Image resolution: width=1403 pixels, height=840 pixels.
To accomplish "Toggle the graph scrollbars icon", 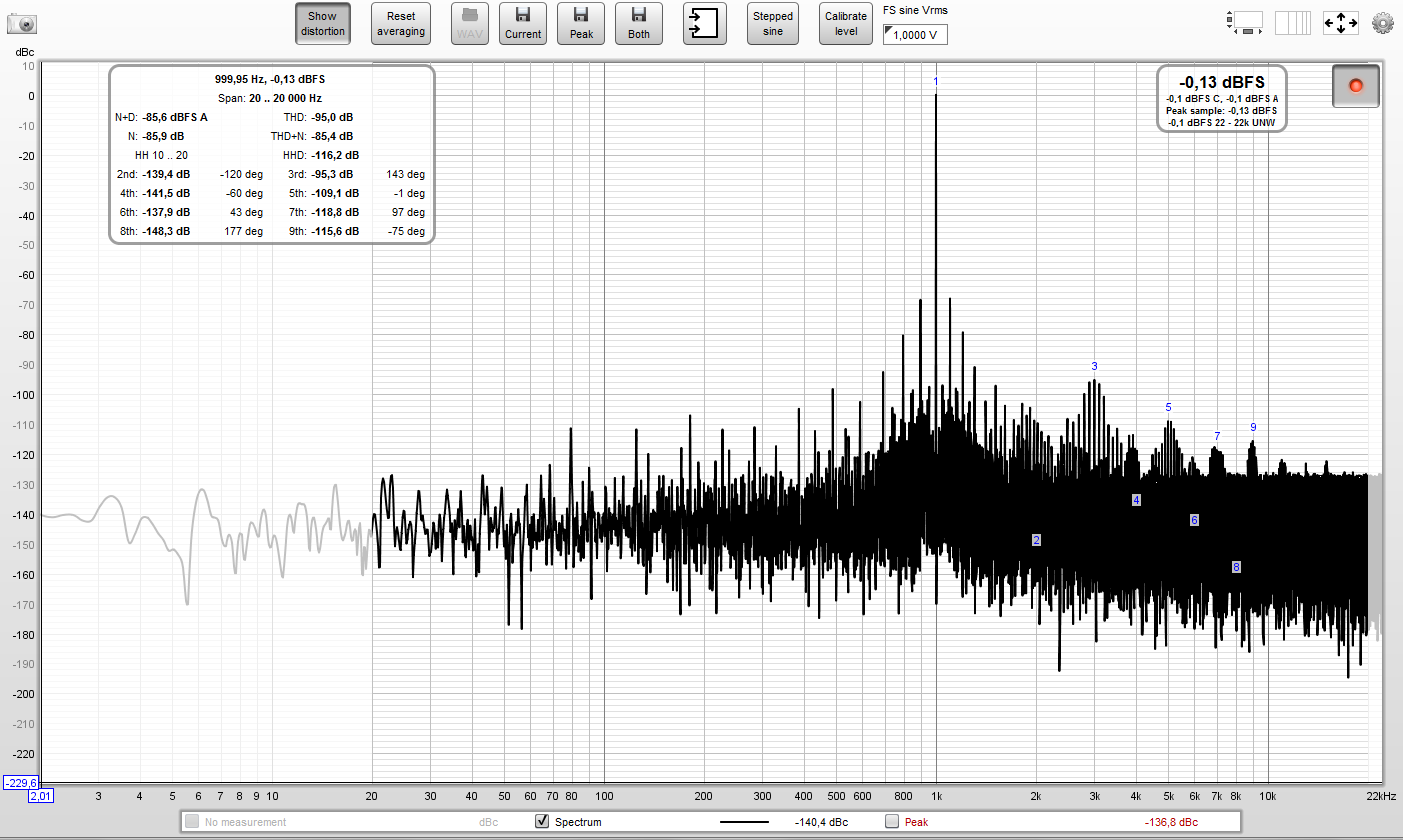I will pyautogui.click(x=1245, y=22).
